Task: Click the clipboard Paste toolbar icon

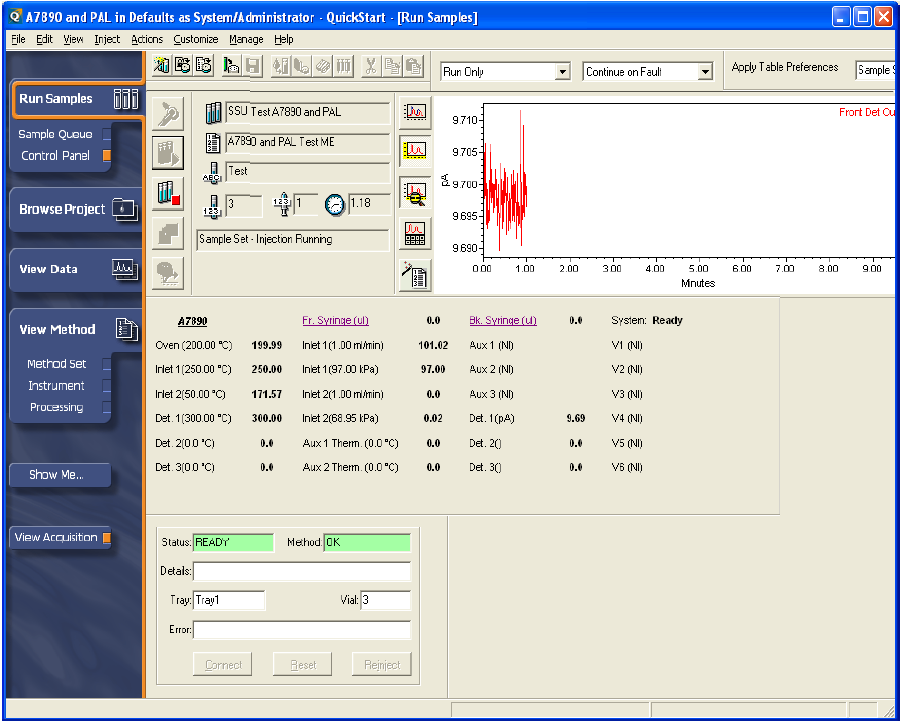Action: [414, 66]
